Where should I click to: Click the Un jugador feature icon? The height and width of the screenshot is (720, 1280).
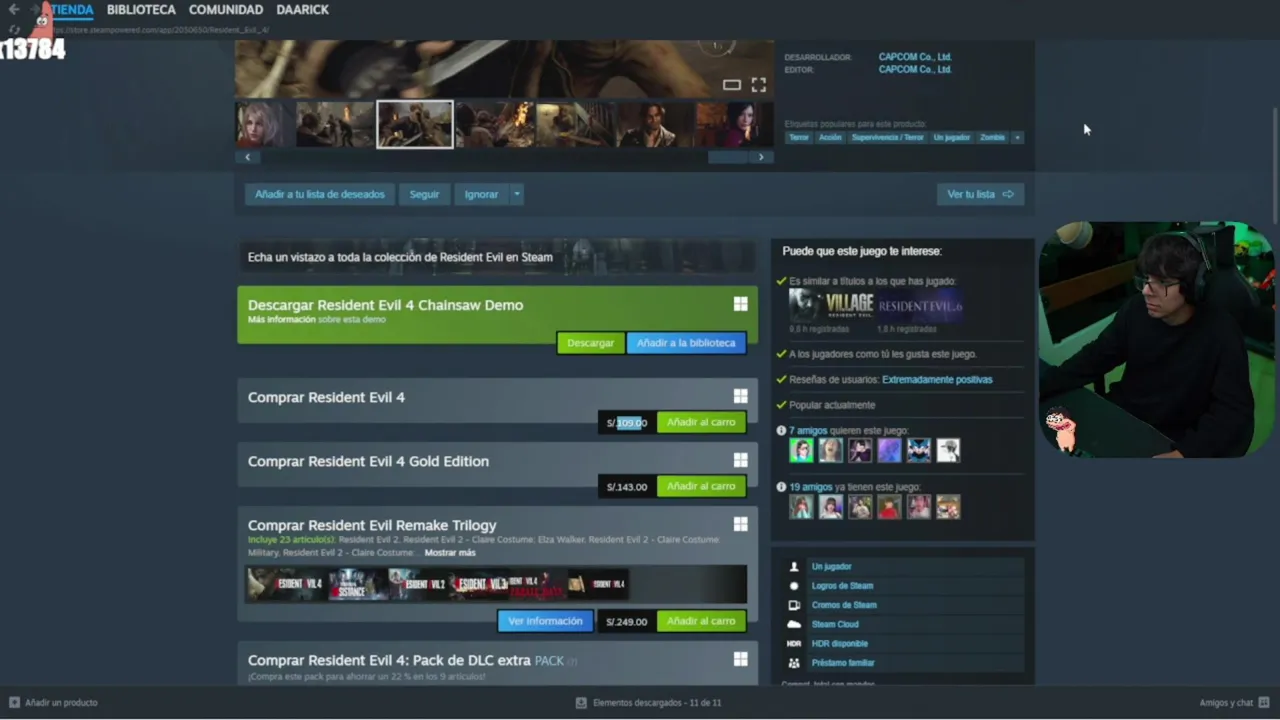(794, 567)
